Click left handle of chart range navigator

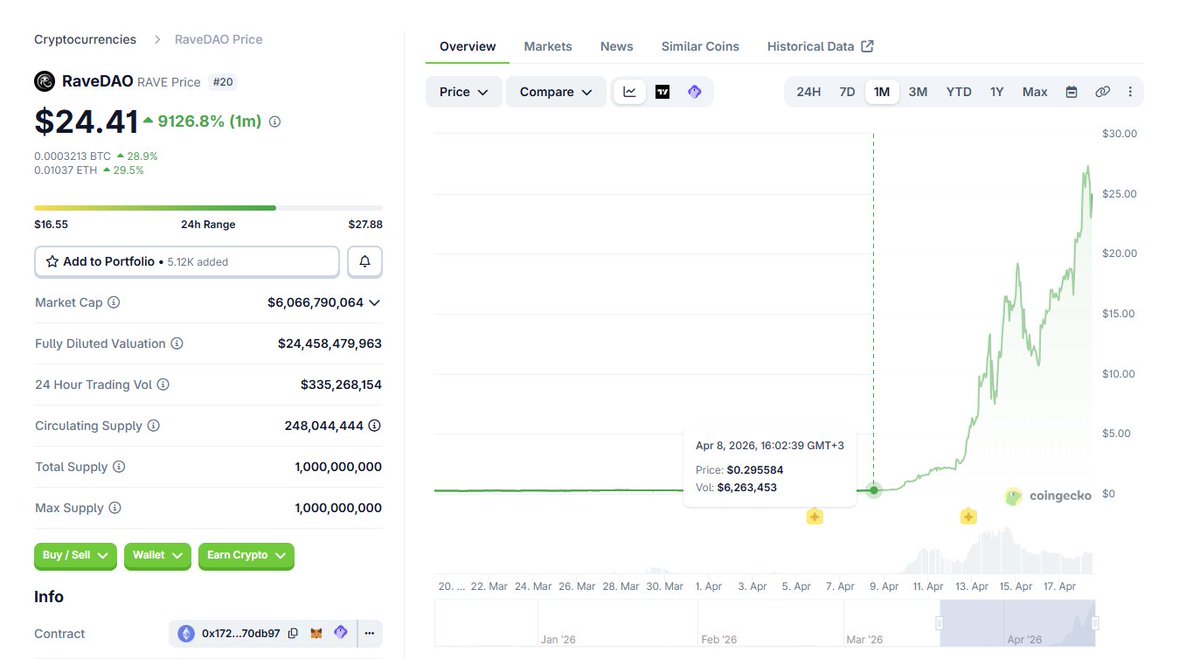coord(939,623)
